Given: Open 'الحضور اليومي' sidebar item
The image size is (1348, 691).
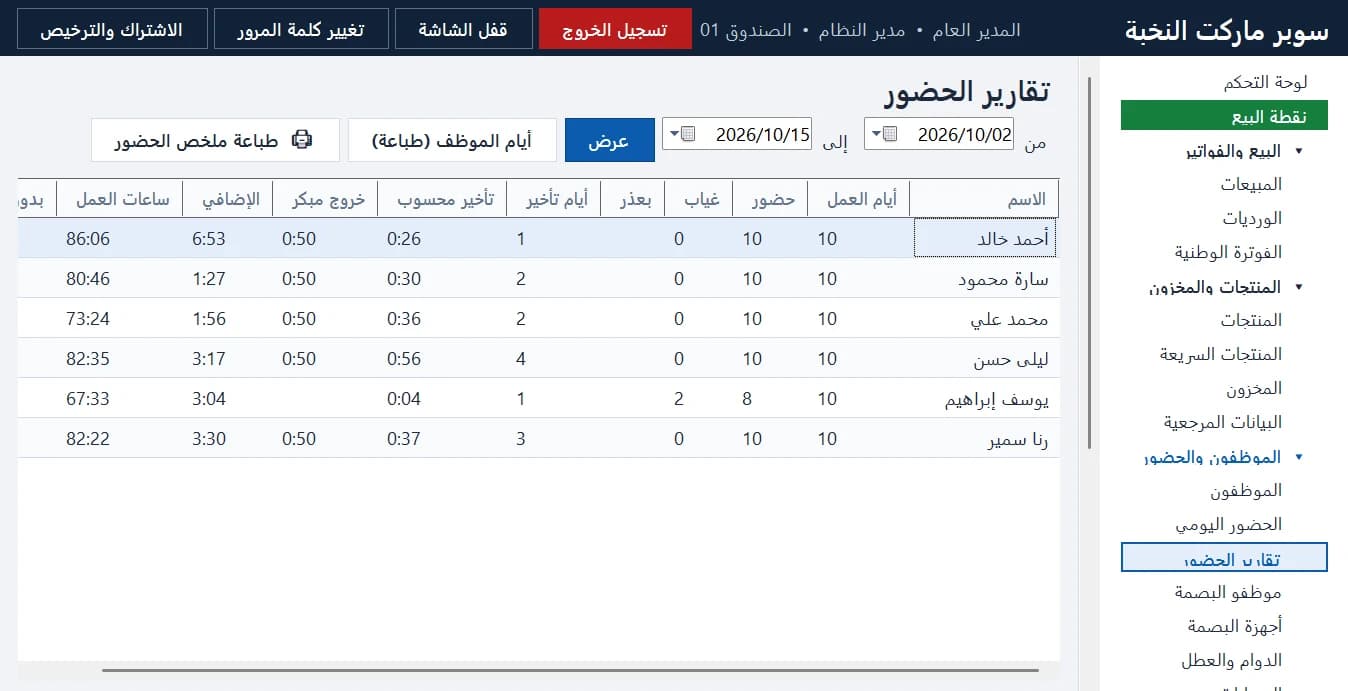Looking at the screenshot, I should 1228,525.
